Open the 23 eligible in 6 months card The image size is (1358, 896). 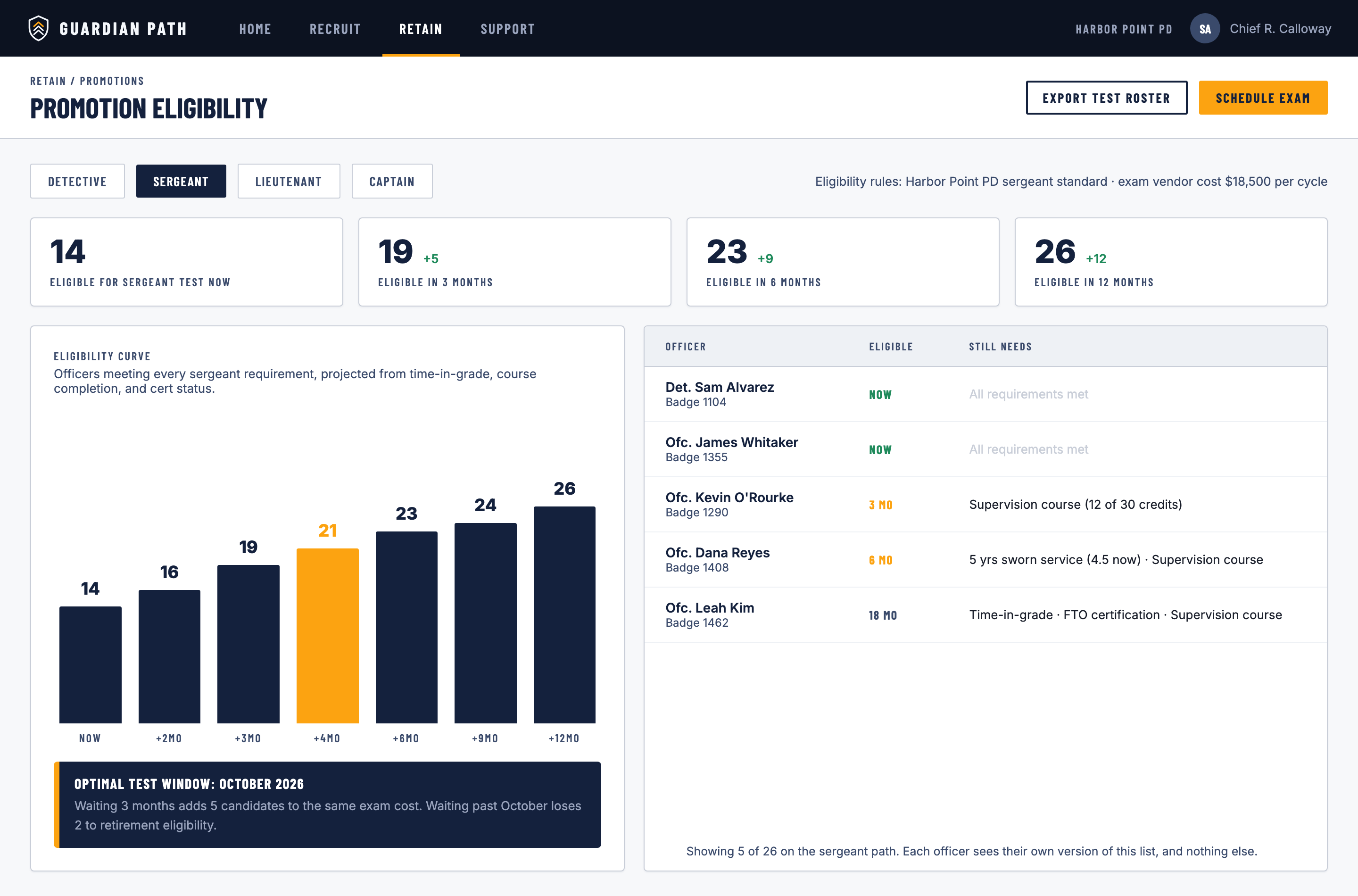click(x=842, y=262)
